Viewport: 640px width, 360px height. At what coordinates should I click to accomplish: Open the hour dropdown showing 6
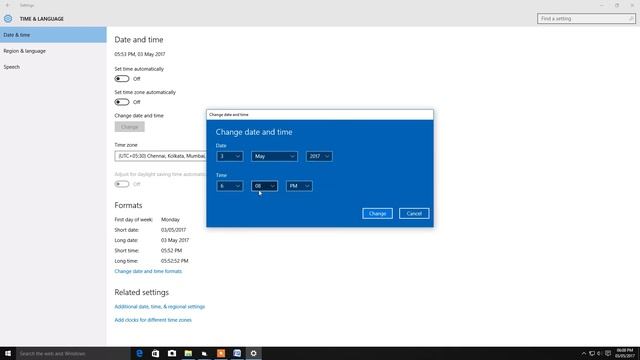(230, 186)
